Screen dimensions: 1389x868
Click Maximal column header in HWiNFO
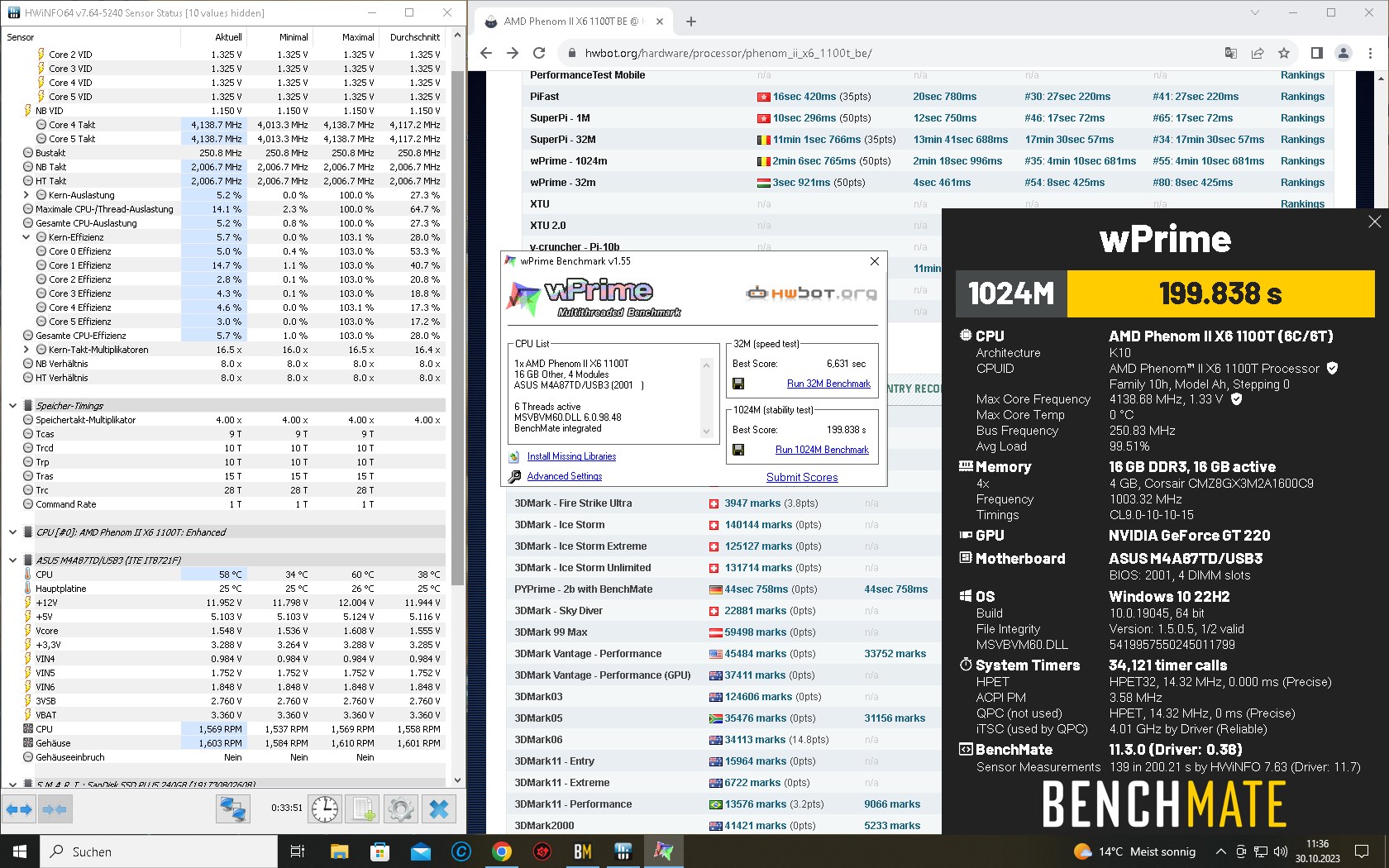(358, 37)
